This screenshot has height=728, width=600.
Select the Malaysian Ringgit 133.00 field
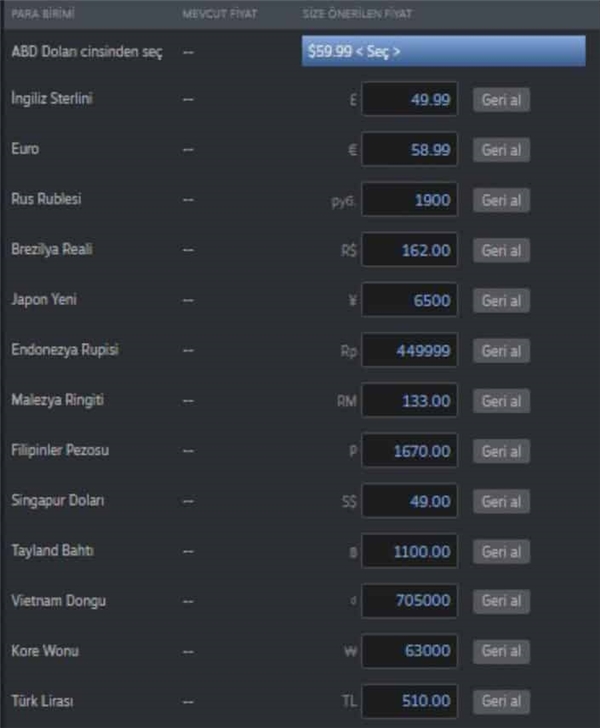pos(410,401)
